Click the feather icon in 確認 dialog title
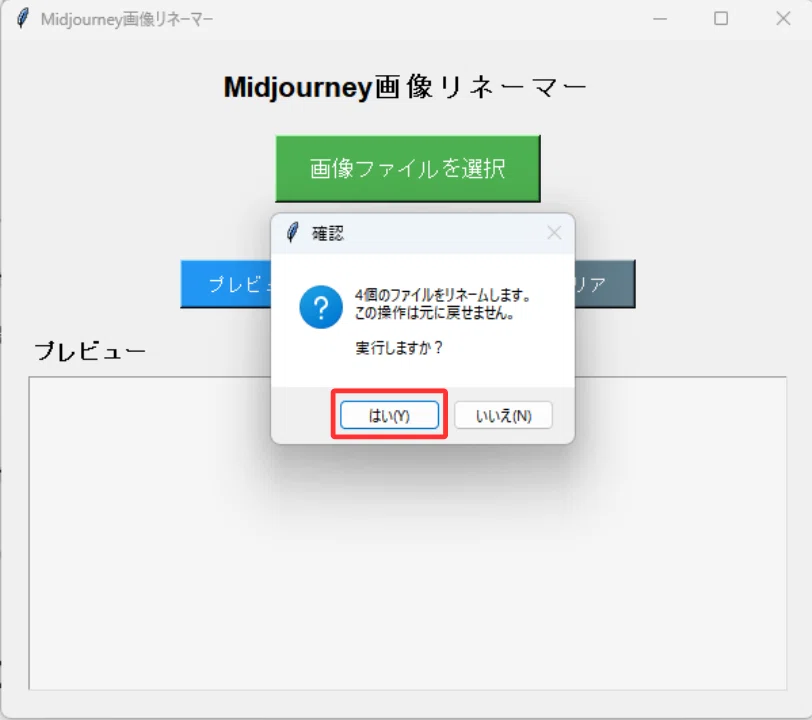The width and height of the screenshot is (812, 720). 293,233
